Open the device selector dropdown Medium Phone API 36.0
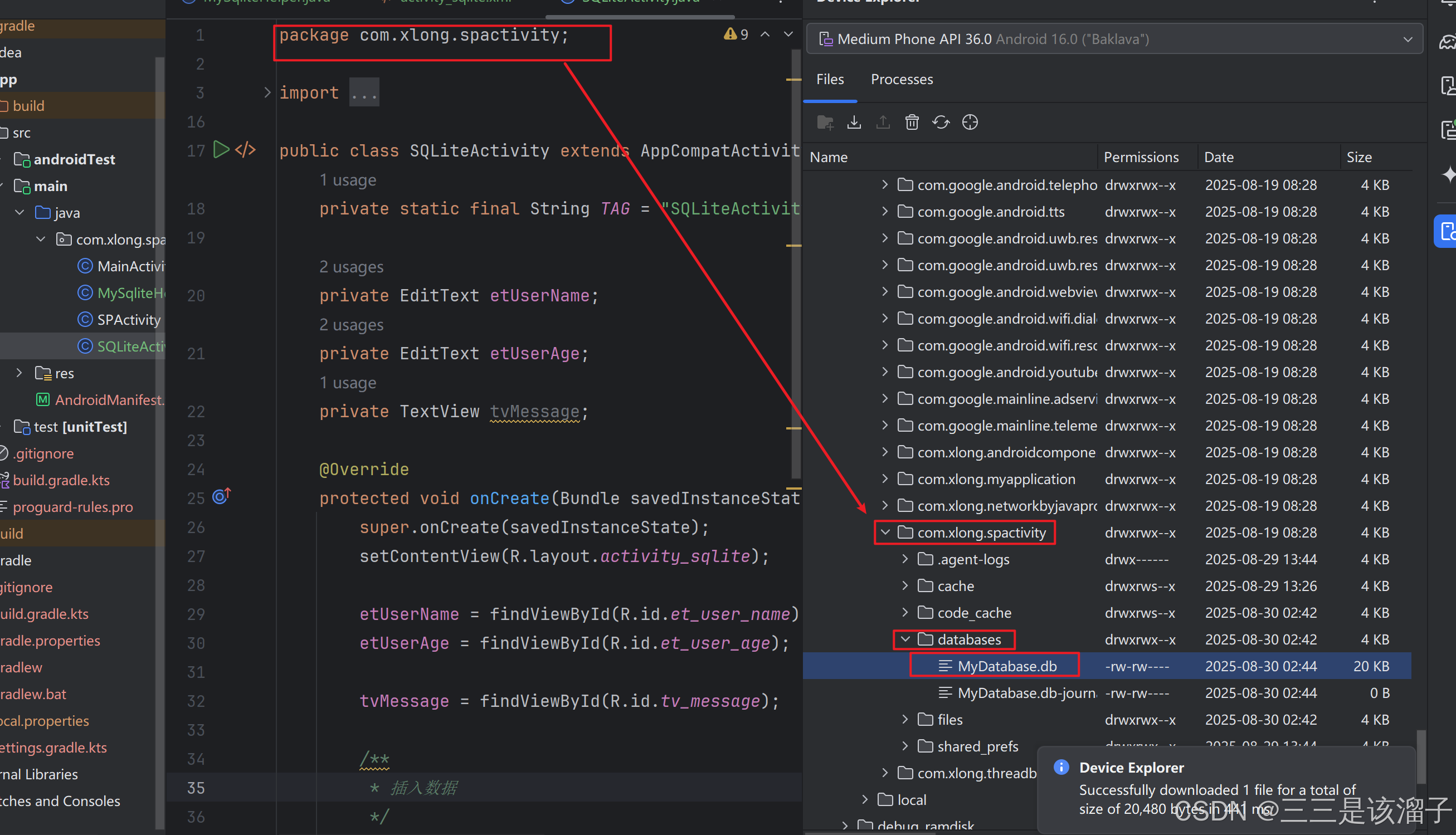 [x=1114, y=39]
